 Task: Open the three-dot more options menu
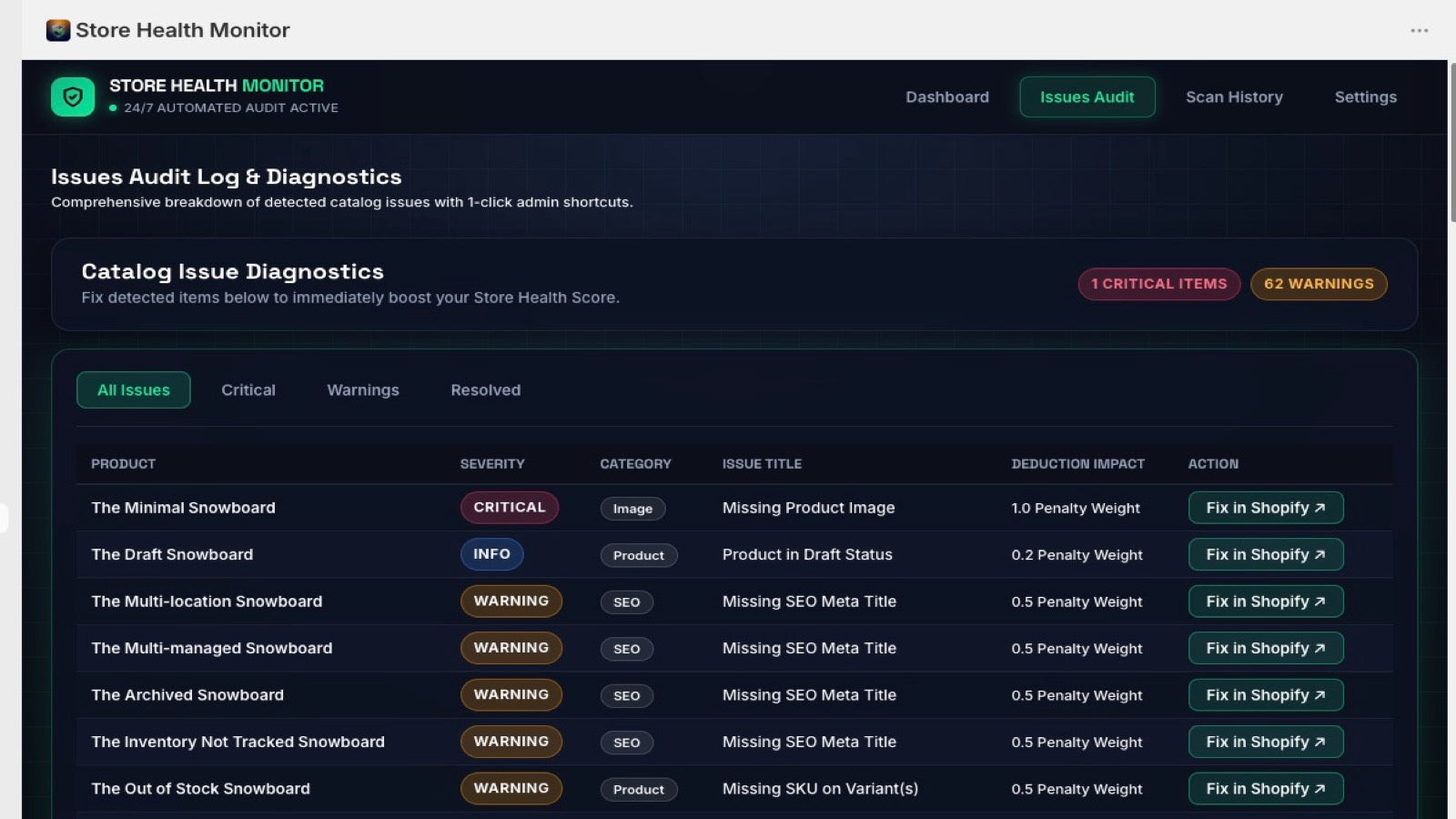pos(1419,30)
